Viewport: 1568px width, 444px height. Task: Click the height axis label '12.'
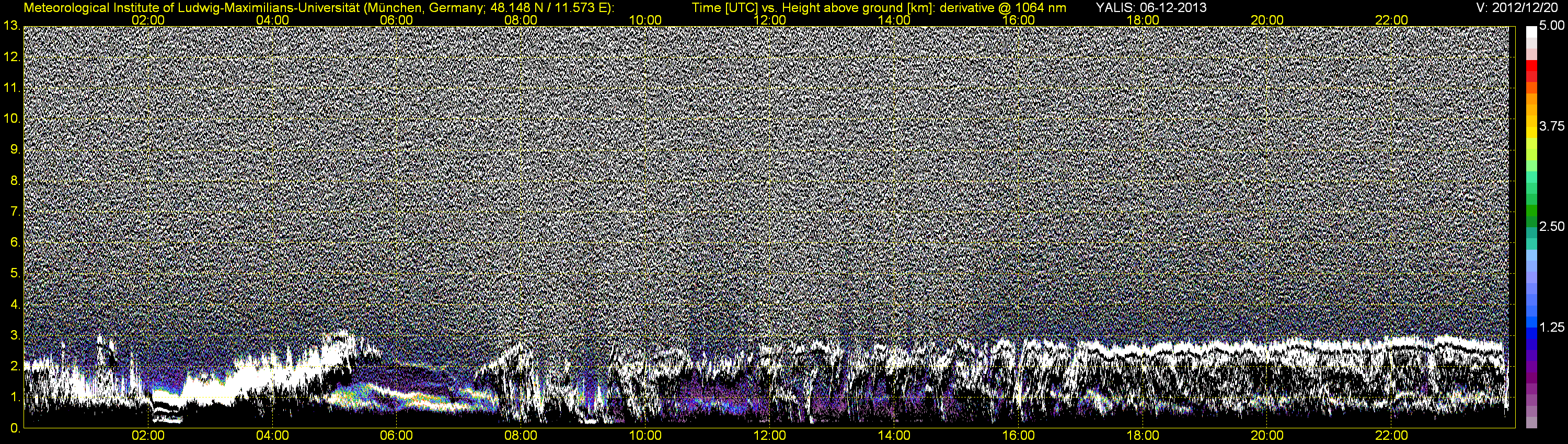click(x=11, y=56)
